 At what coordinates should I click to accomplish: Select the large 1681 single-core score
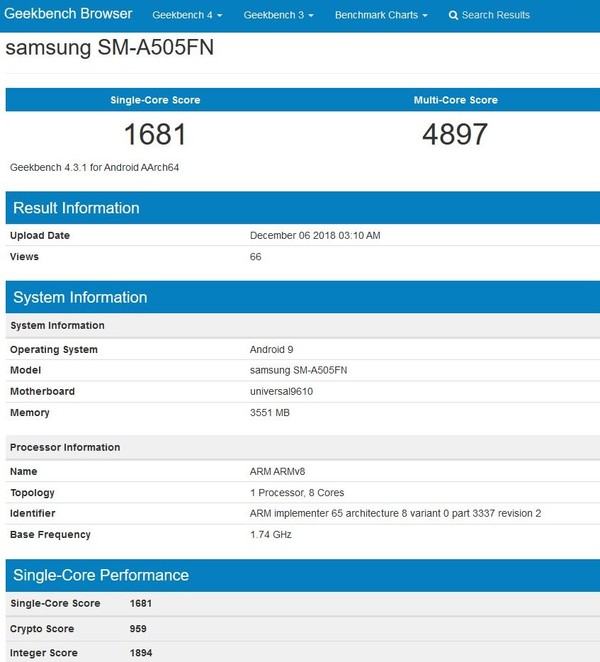pos(155,134)
